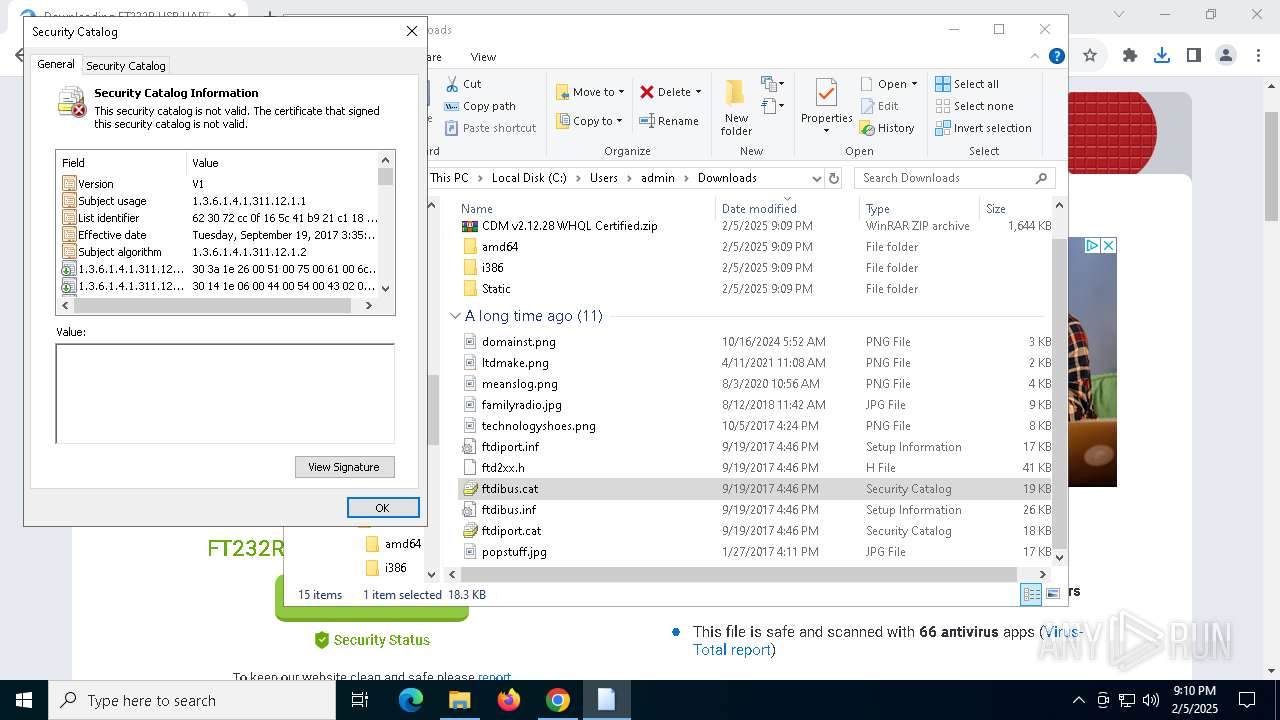This screenshot has height=720, width=1280.
Task: Open the Delete dropdown arrow
Action: 698,92
